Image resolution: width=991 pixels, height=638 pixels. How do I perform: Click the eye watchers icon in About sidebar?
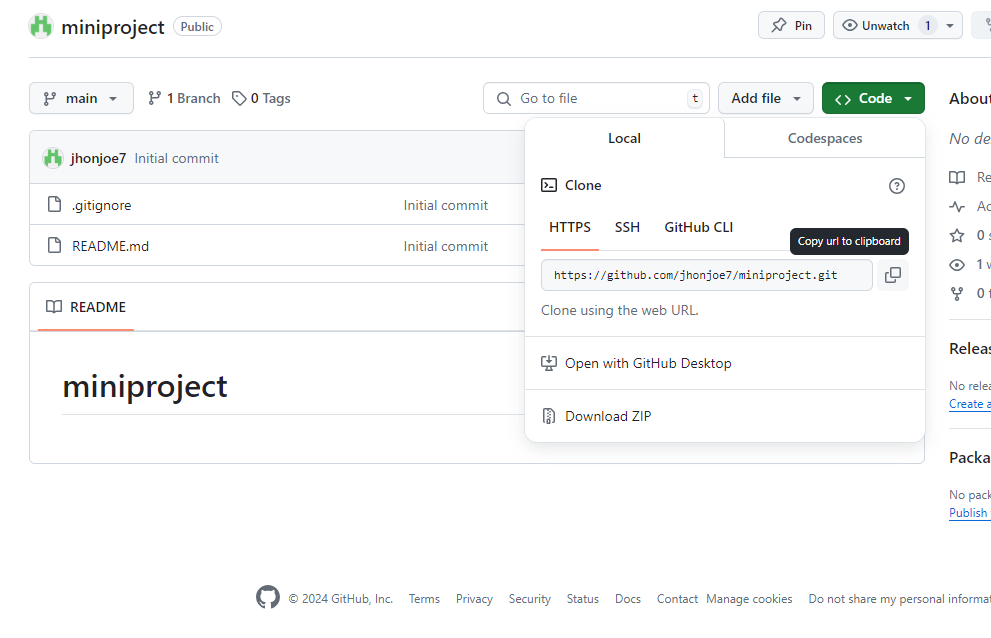point(957,265)
